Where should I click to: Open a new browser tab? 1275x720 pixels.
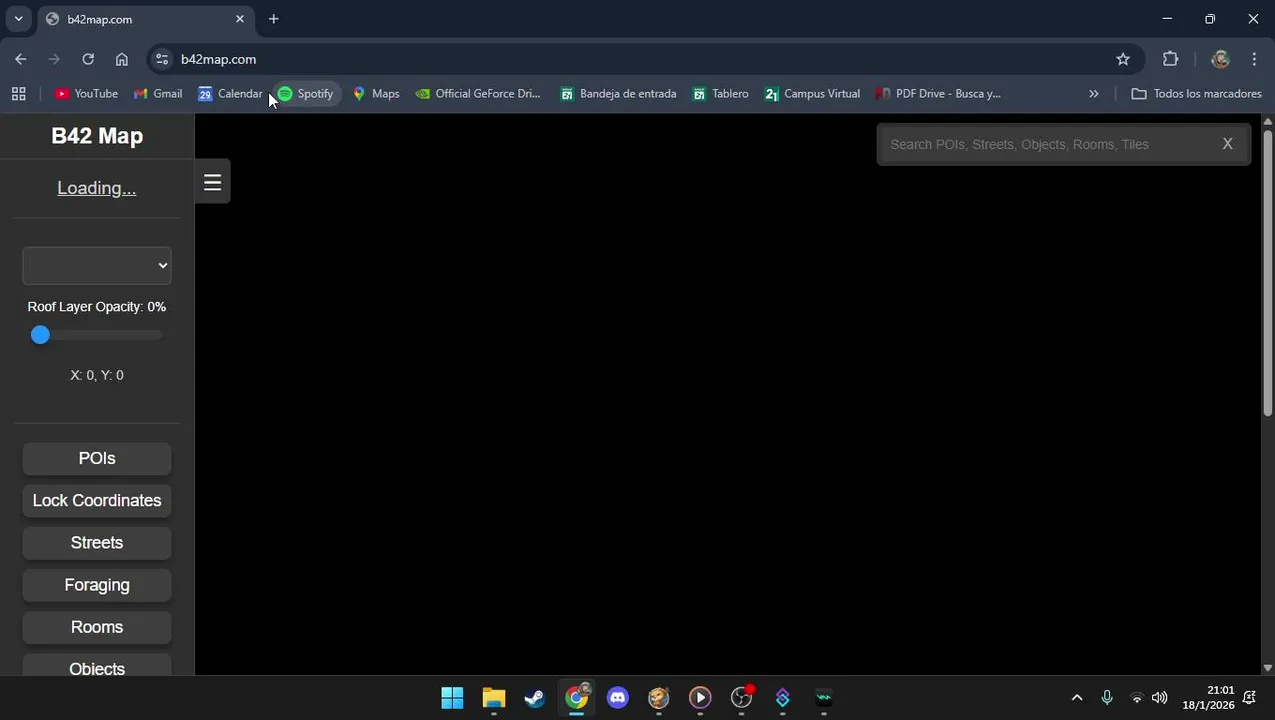(274, 19)
